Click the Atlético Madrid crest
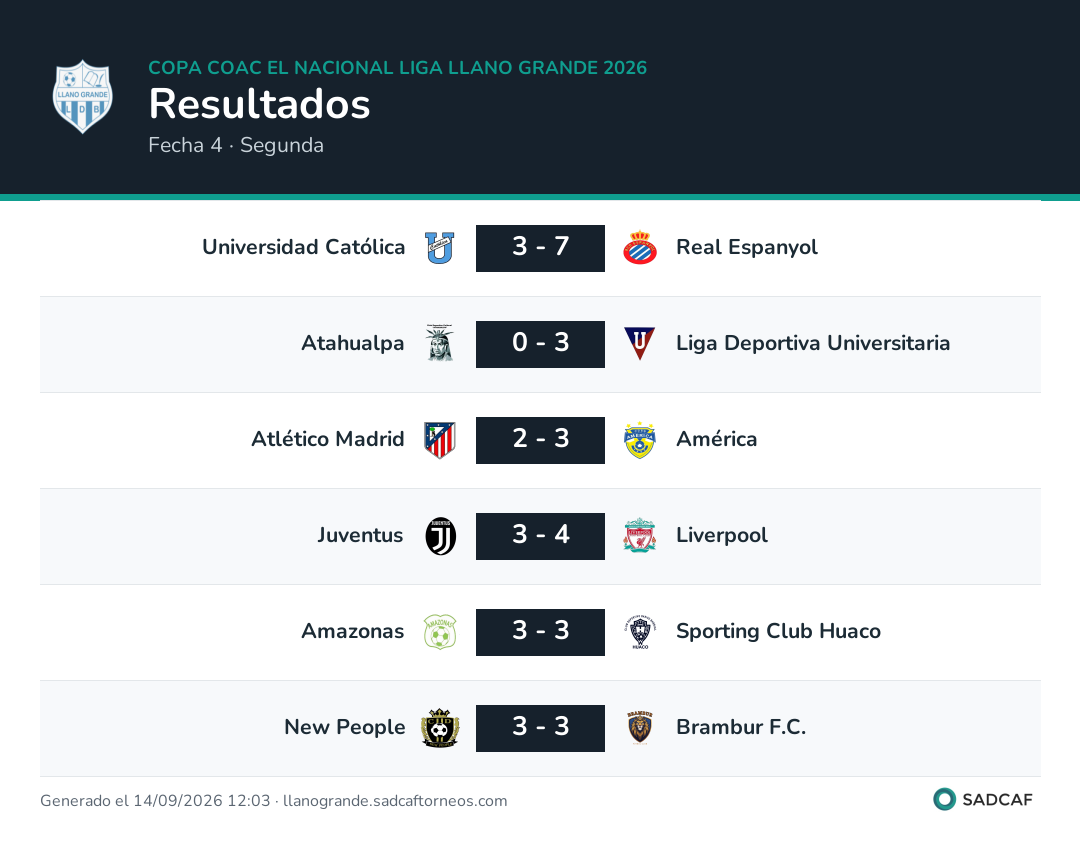This screenshot has width=1080, height=852. tap(439, 439)
